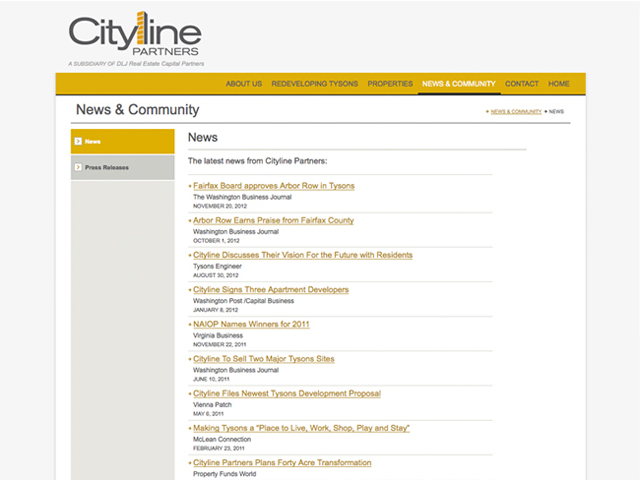Open Cityline Partners Plans Forty Acre Transformation
The width and height of the screenshot is (640, 480).
(282, 463)
